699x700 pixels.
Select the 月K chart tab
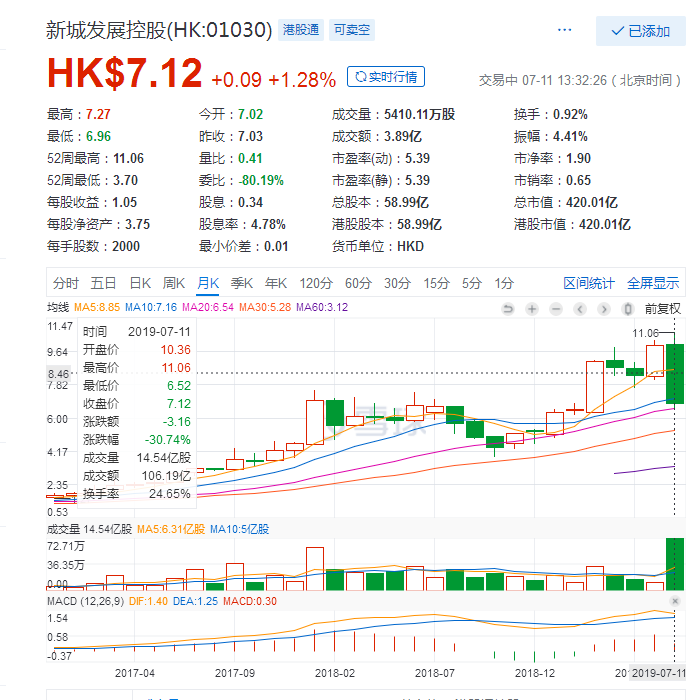pyautogui.click(x=208, y=283)
